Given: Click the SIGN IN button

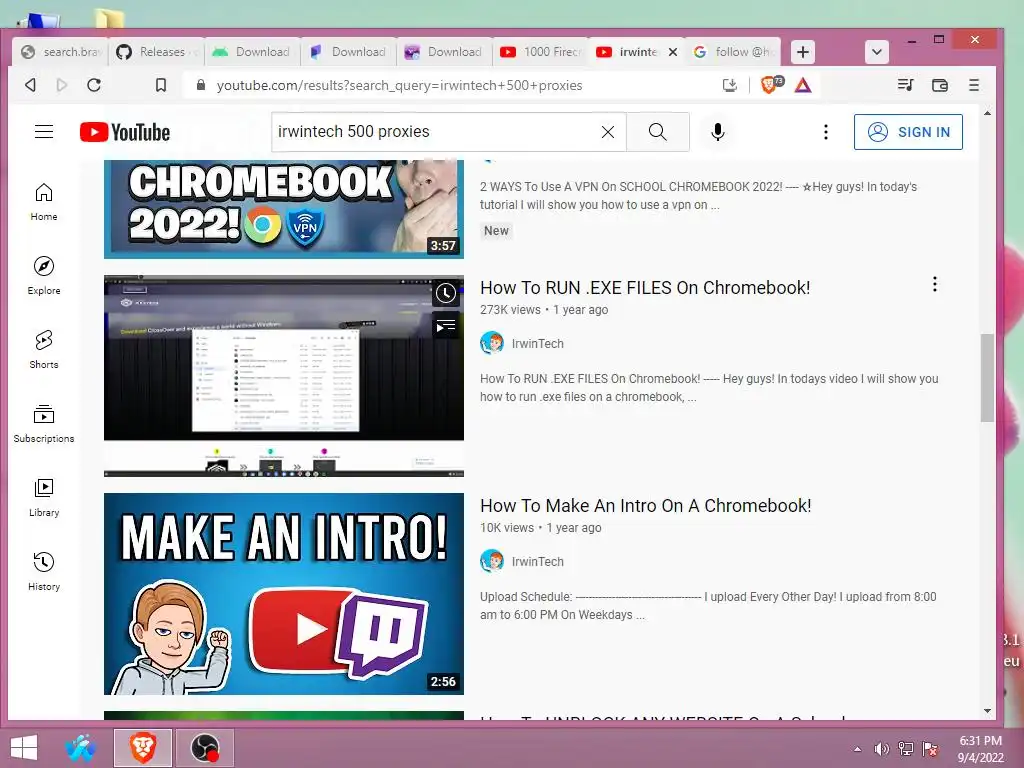Looking at the screenshot, I should [908, 132].
